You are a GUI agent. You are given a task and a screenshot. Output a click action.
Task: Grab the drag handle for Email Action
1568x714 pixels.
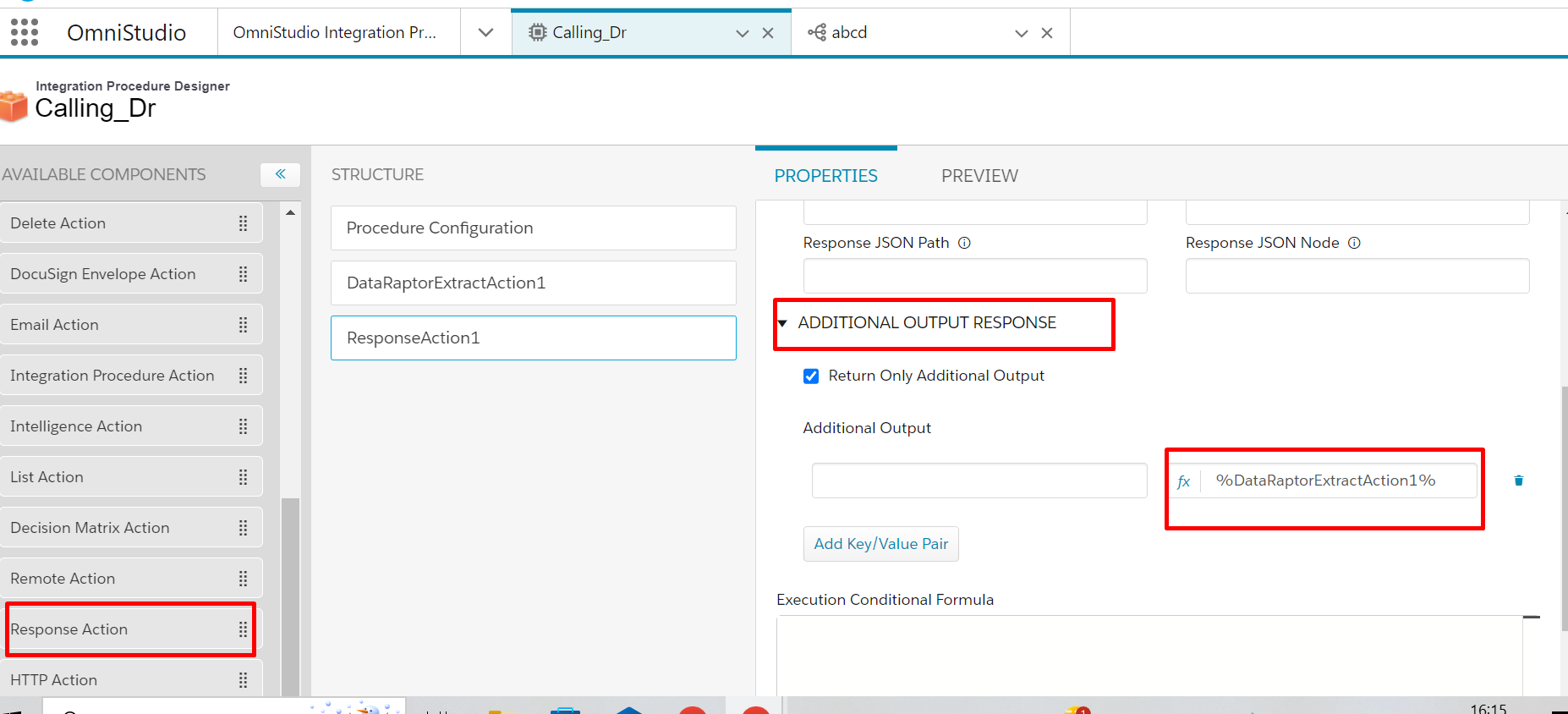(x=243, y=325)
